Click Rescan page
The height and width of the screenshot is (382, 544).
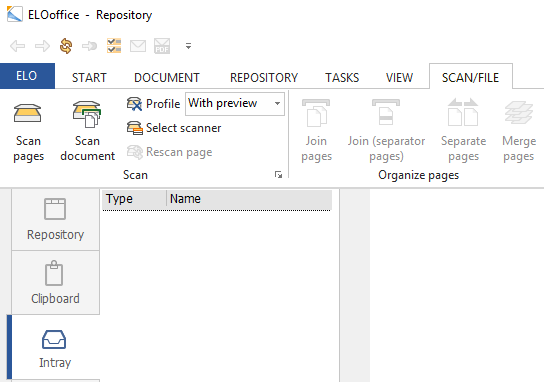(170, 152)
